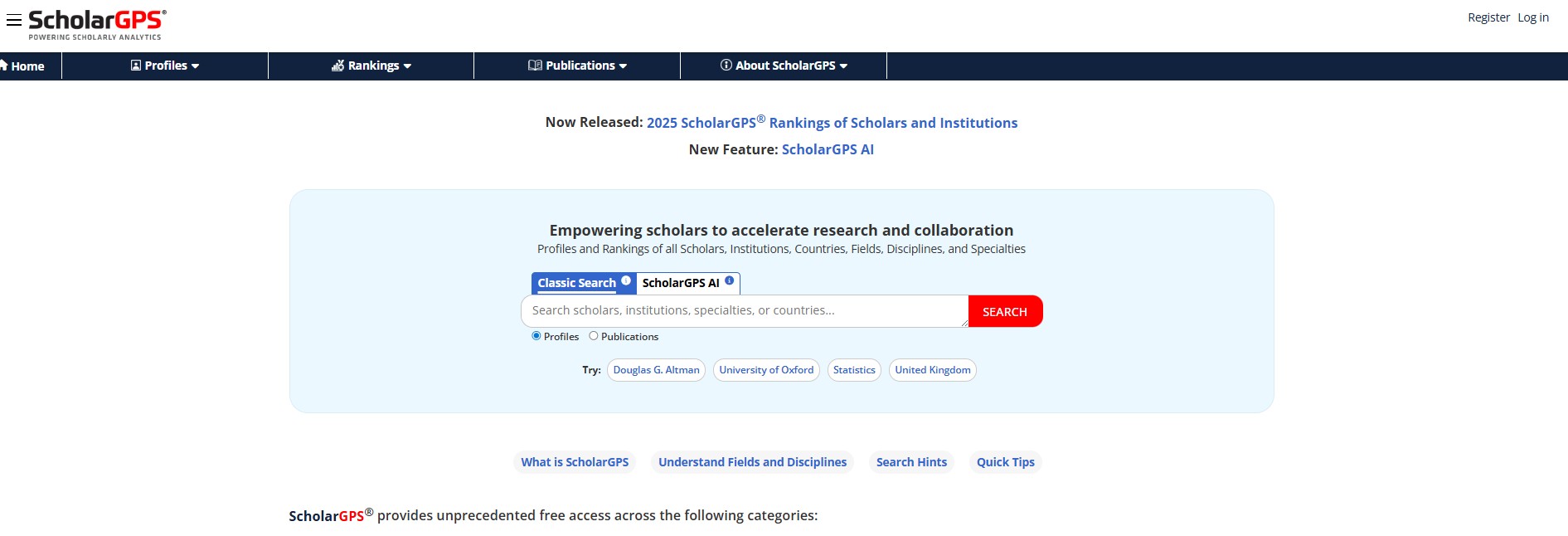Try the Statistics suggestion chip
The width and height of the screenshot is (1568, 536).
click(x=854, y=370)
